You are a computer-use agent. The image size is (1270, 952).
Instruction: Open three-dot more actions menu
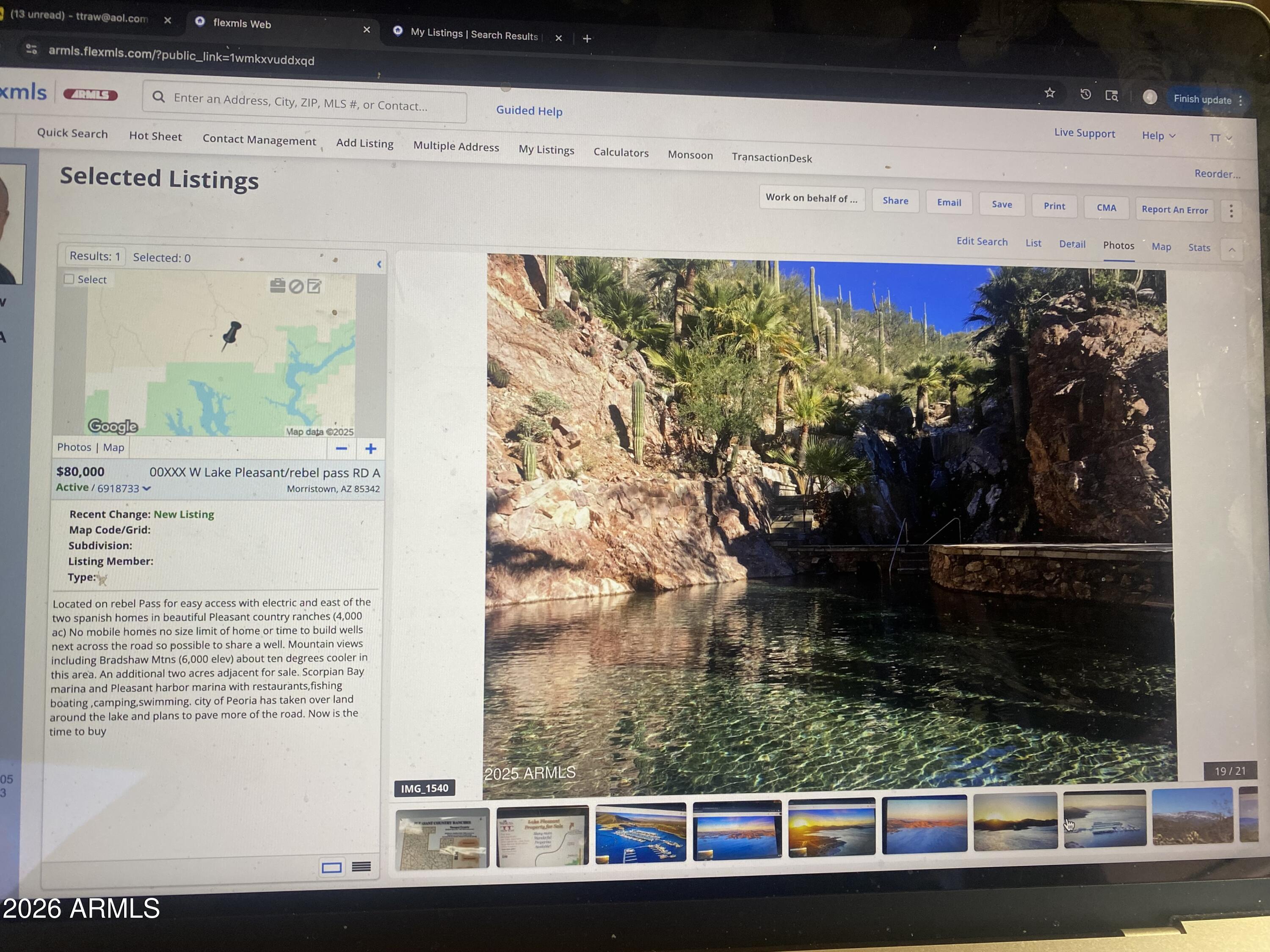(1231, 211)
